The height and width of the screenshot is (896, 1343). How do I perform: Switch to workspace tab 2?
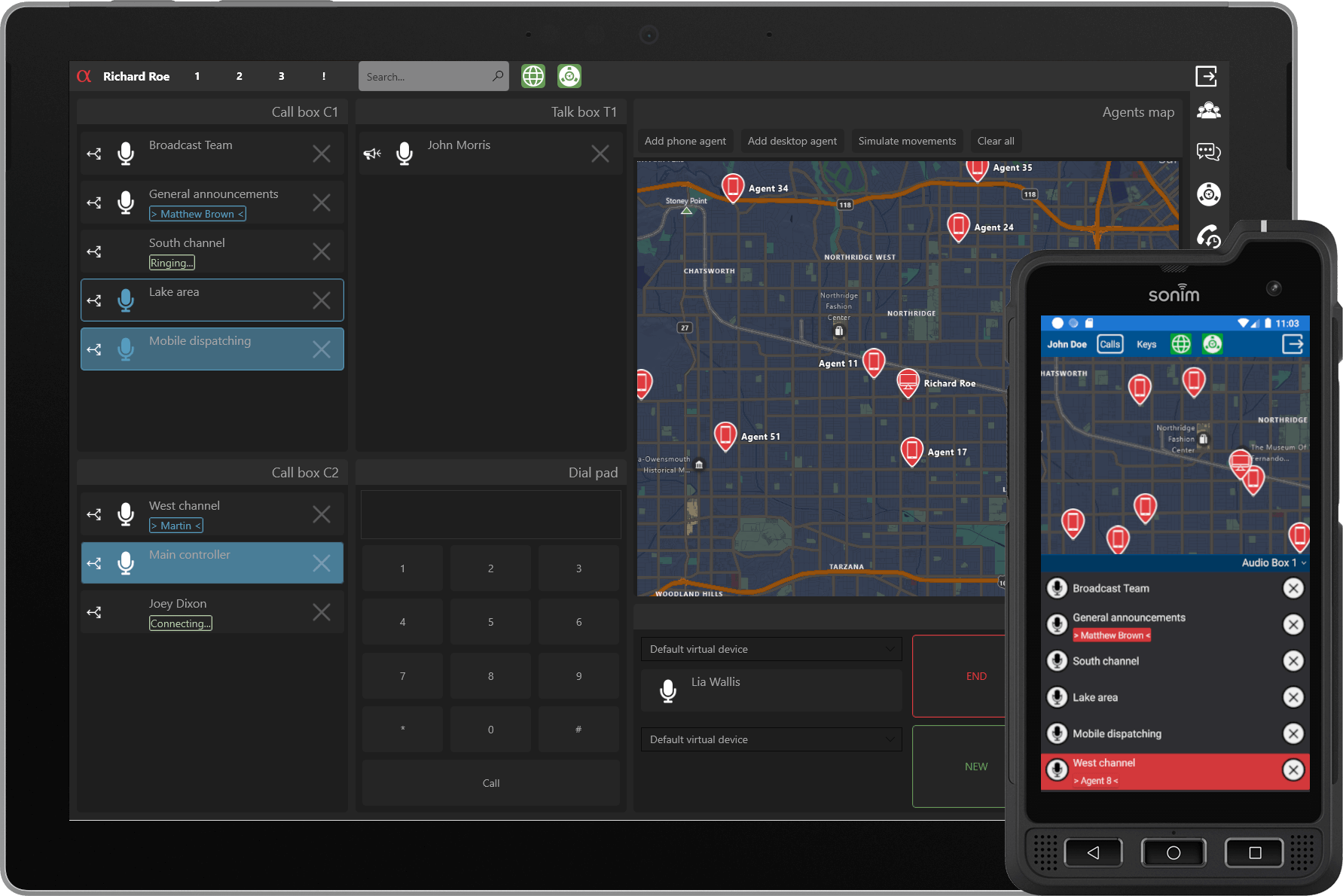[240, 76]
